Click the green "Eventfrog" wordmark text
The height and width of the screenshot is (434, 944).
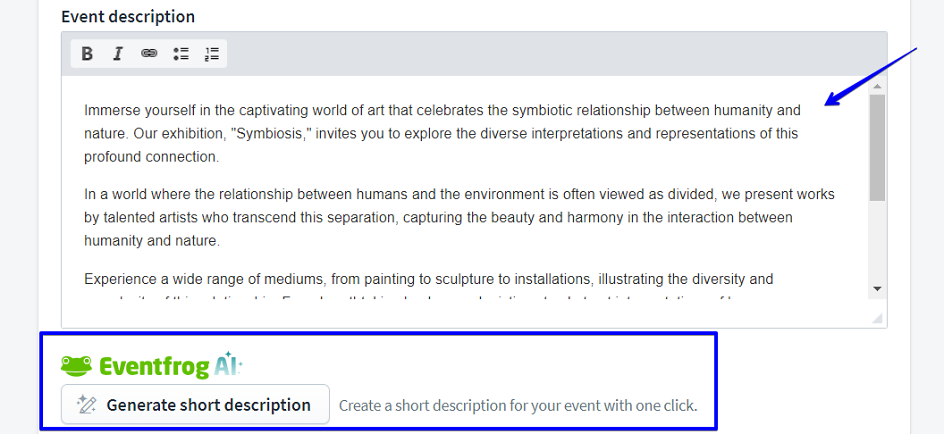pyautogui.click(x=153, y=366)
